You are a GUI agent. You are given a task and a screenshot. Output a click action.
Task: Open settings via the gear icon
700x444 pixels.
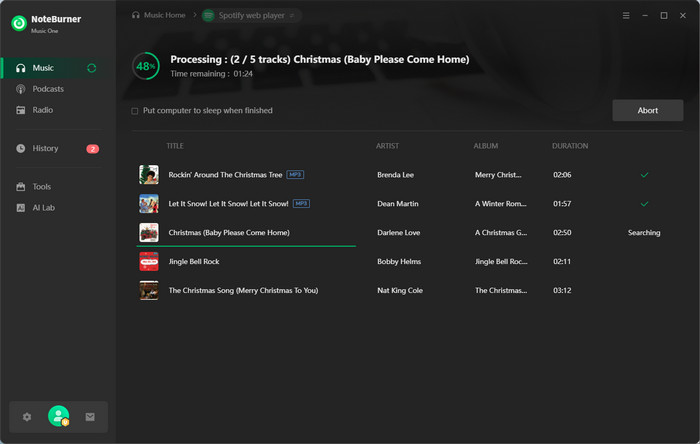[x=27, y=417]
